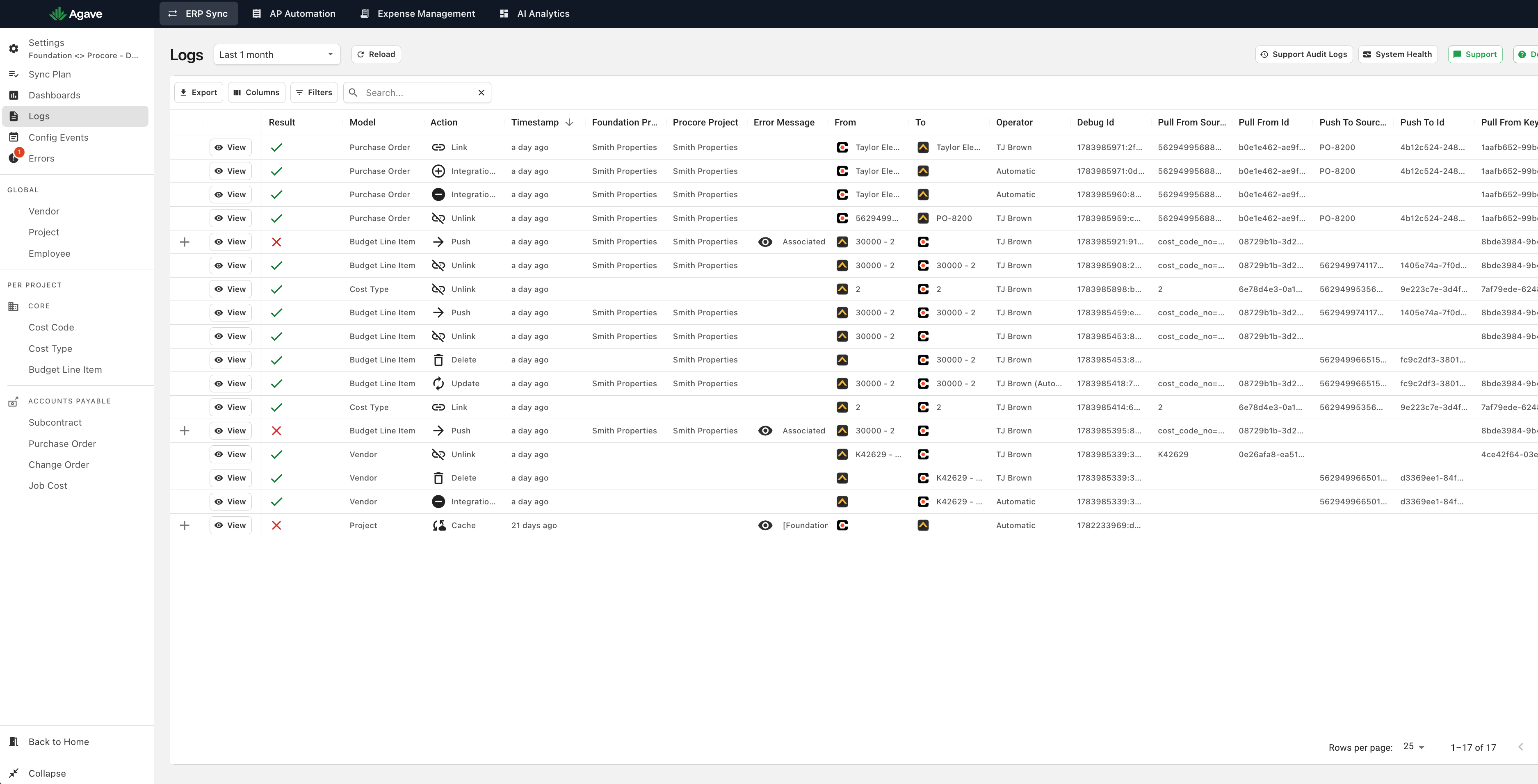Expand the Project Cache row with plus
This screenshot has height=784, width=1538.
(x=185, y=525)
